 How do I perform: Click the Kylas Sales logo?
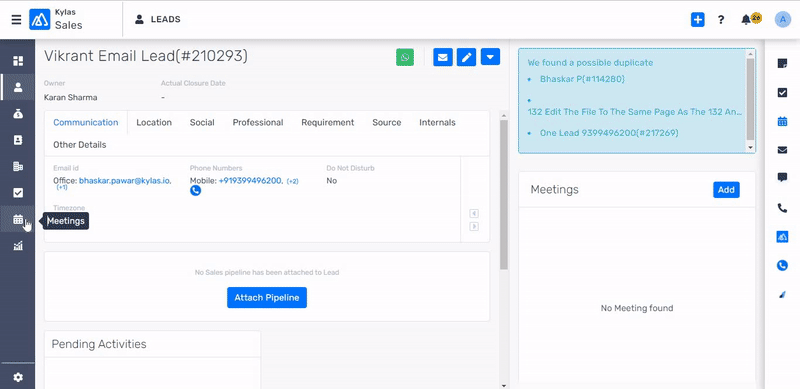56,19
